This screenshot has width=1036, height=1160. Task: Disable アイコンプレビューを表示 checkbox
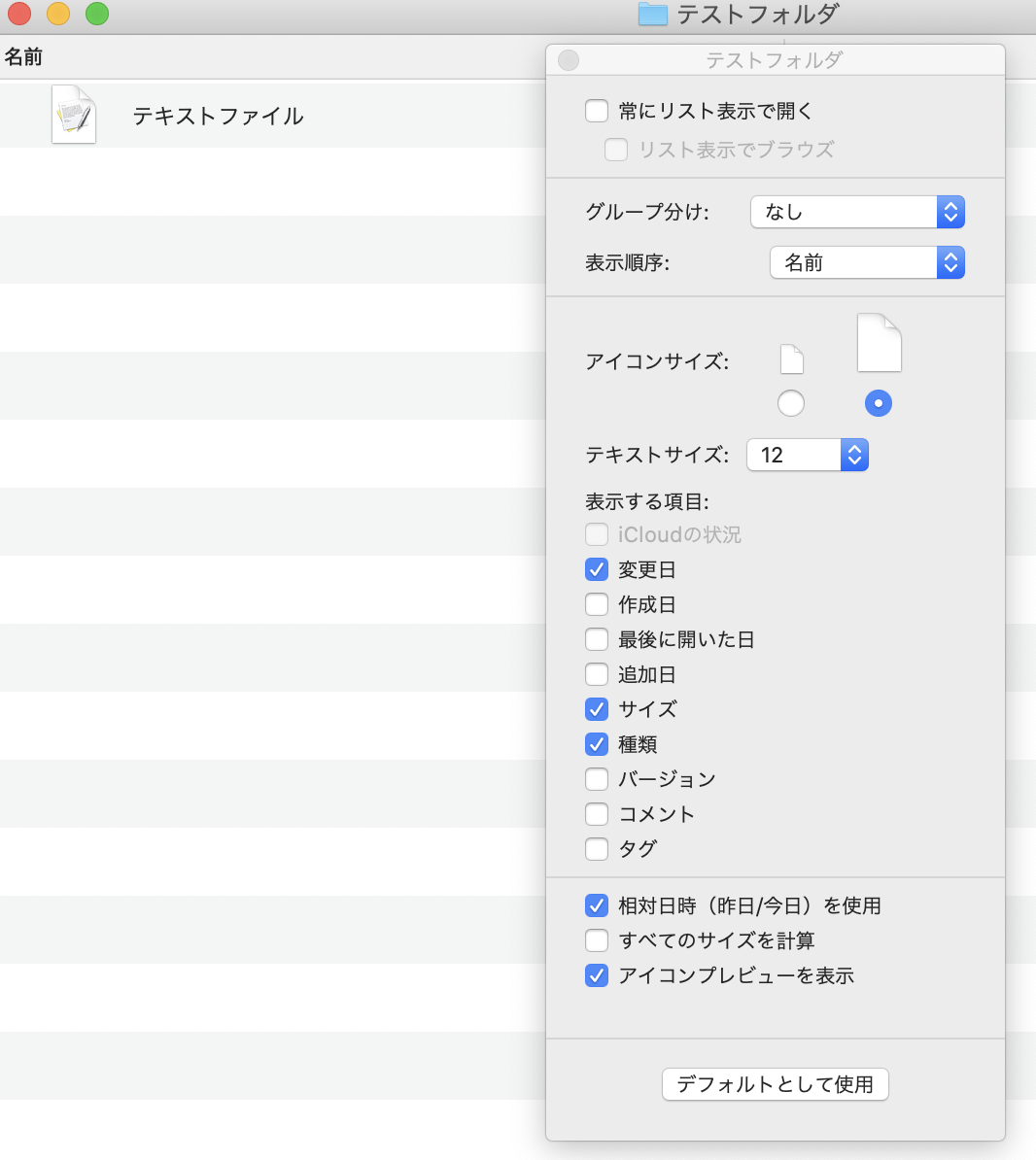pos(597,975)
